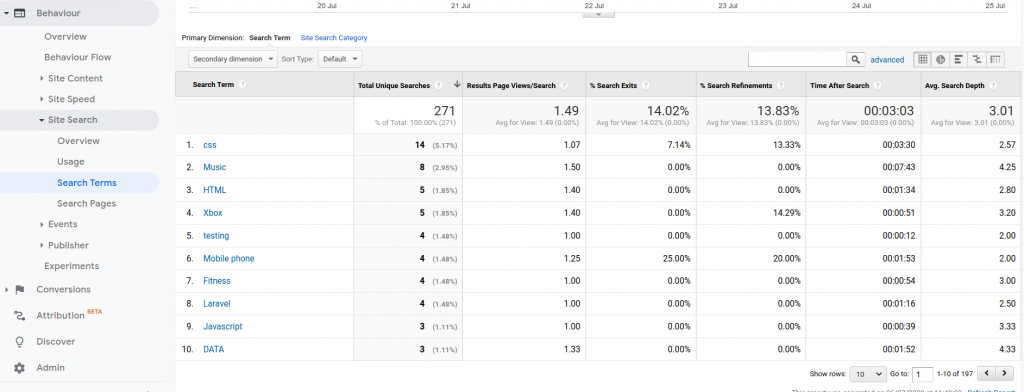Image resolution: width=1024 pixels, height=392 pixels.
Task: Click the 1-10 of 197 row count
Action: [x=955, y=374]
